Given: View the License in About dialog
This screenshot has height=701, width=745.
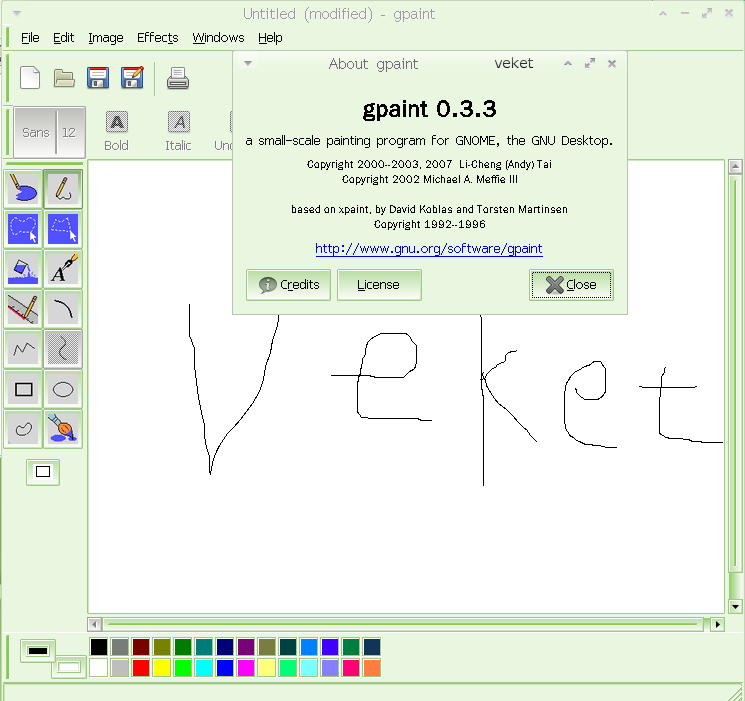Looking at the screenshot, I should click(379, 285).
